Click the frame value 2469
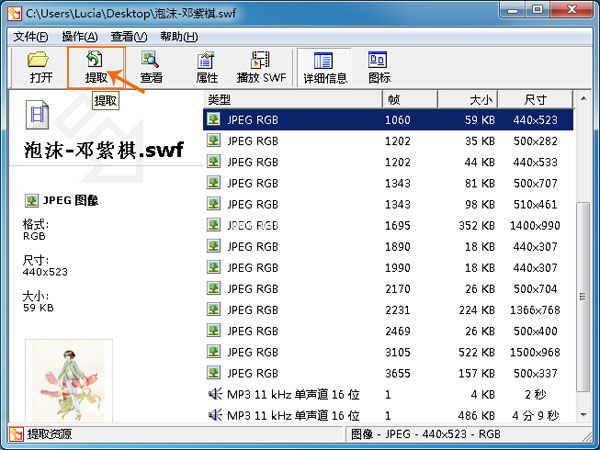Viewport: 600px width, 450px height. (x=398, y=331)
